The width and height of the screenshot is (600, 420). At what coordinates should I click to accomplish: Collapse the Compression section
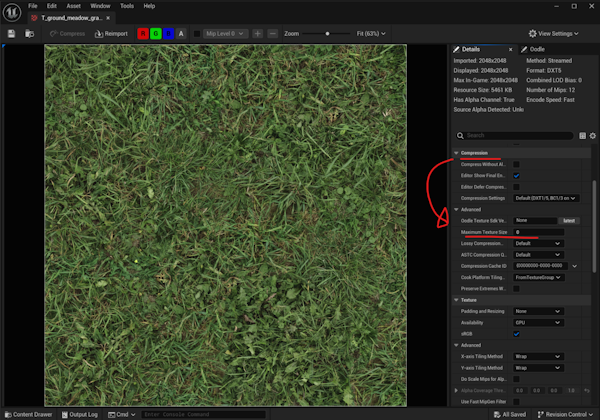pyautogui.click(x=456, y=153)
